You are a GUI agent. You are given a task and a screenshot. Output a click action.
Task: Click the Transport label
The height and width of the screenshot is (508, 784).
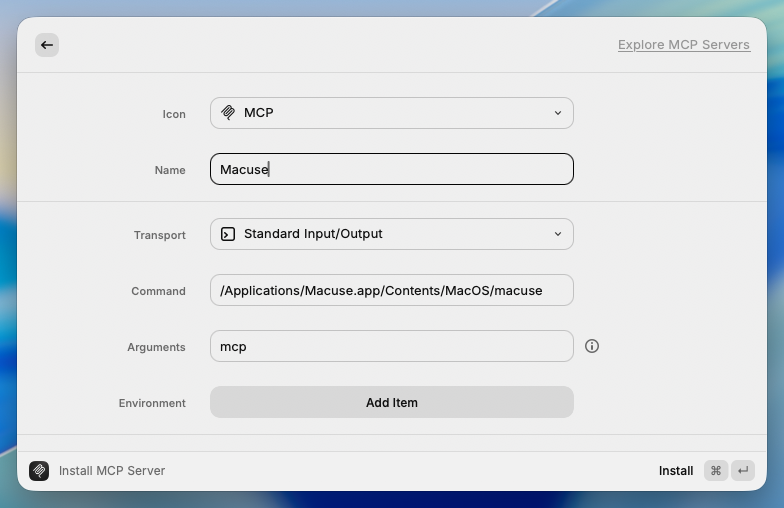[x=160, y=235]
